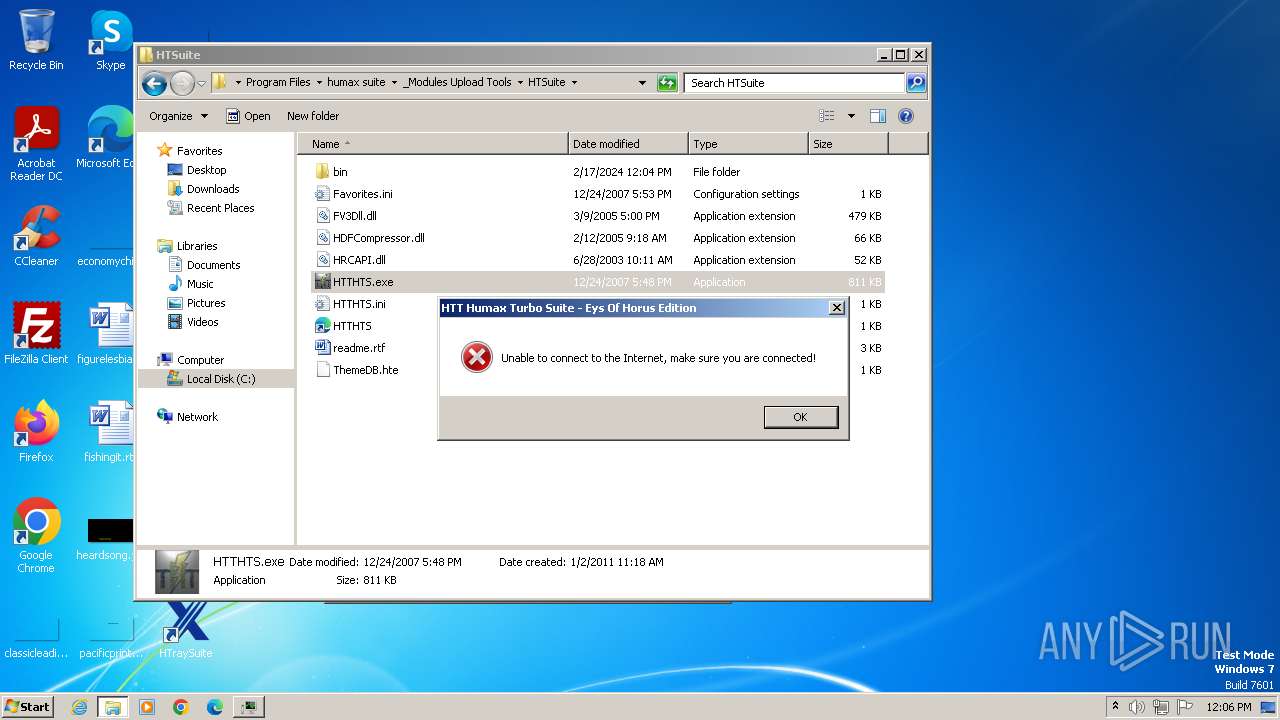Screen dimensions: 1280x720
Task: Sort by Size column header
Action: (x=848, y=144)
